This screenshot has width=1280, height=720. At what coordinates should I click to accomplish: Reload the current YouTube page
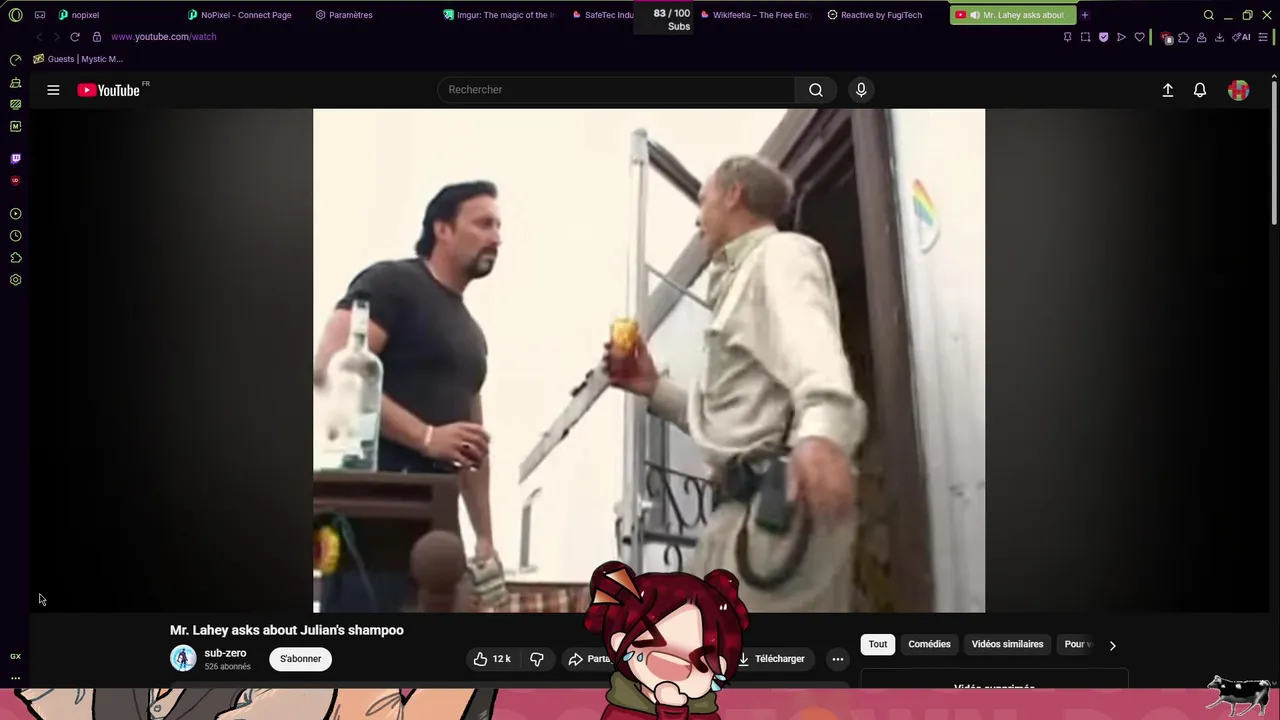point(74,37)
